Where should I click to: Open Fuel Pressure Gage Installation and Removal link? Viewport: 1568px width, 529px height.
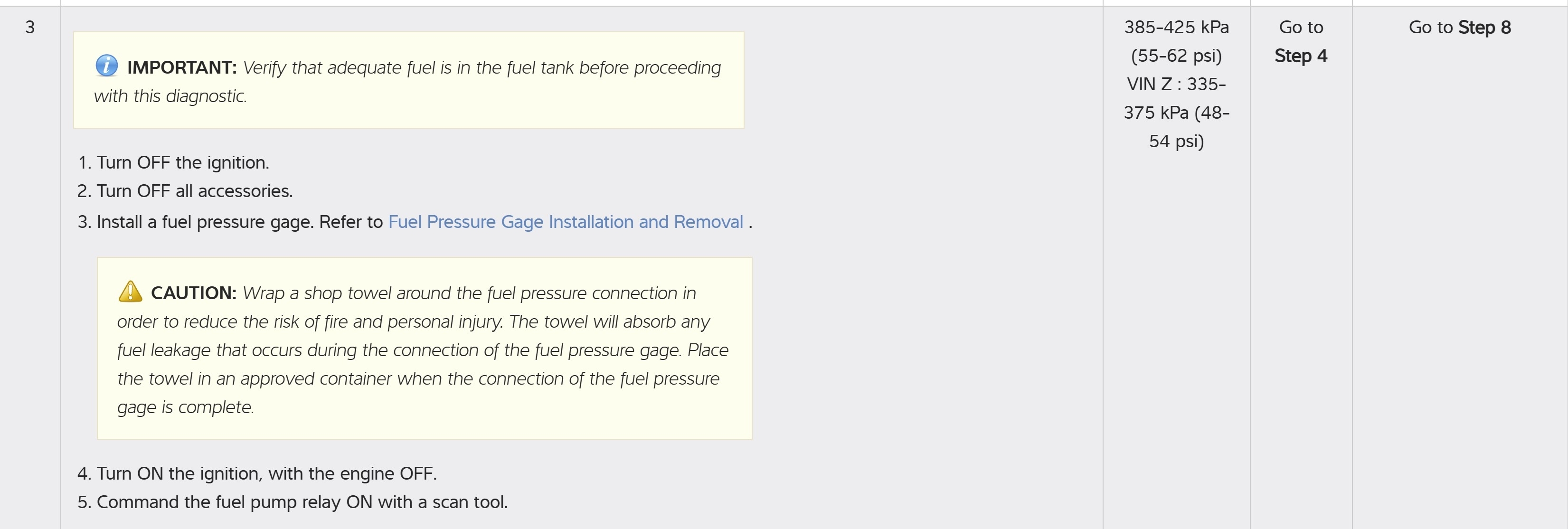click(x=565, y=222)
